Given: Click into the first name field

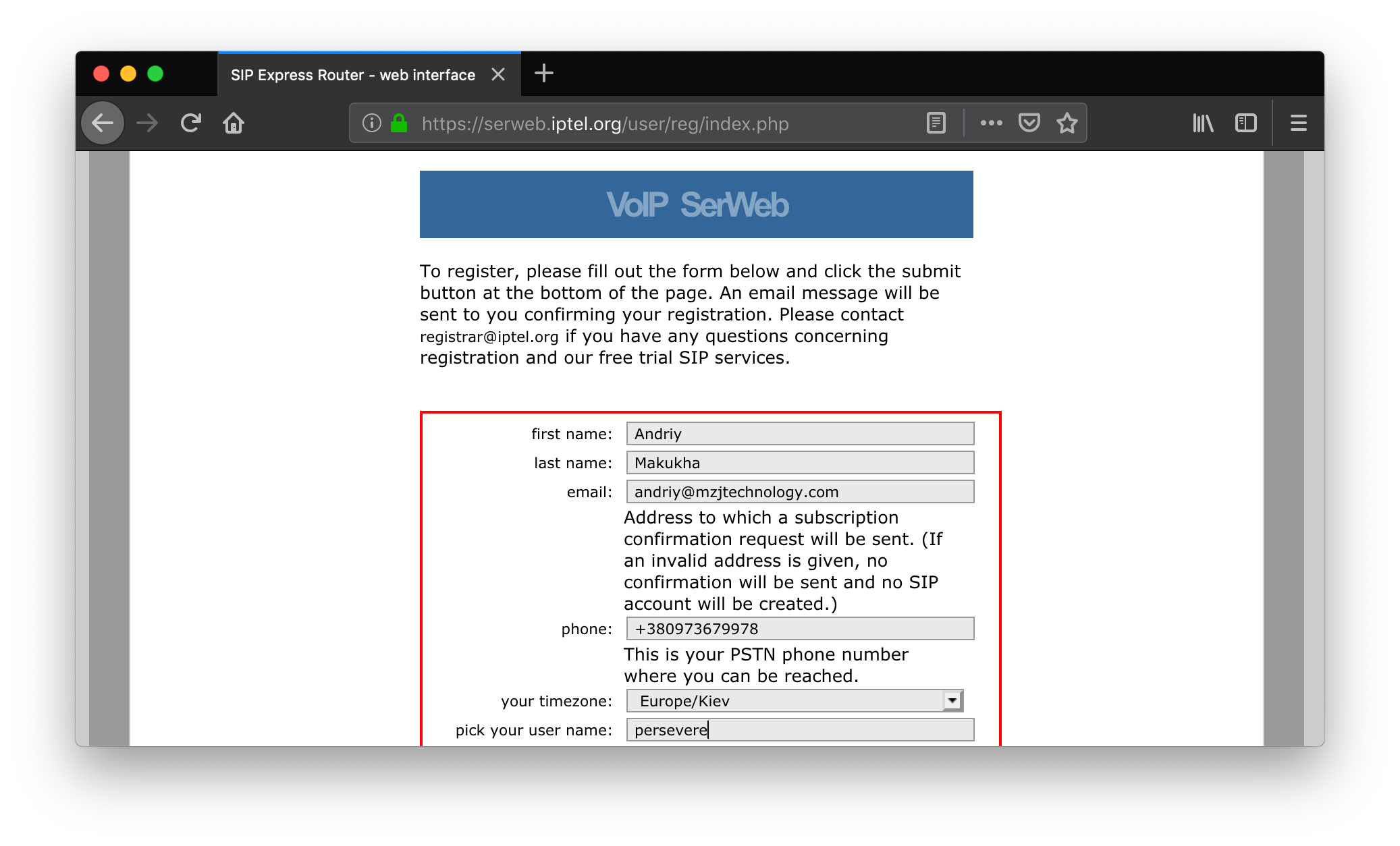Looking at the screenshot, I should click(800, 434).
